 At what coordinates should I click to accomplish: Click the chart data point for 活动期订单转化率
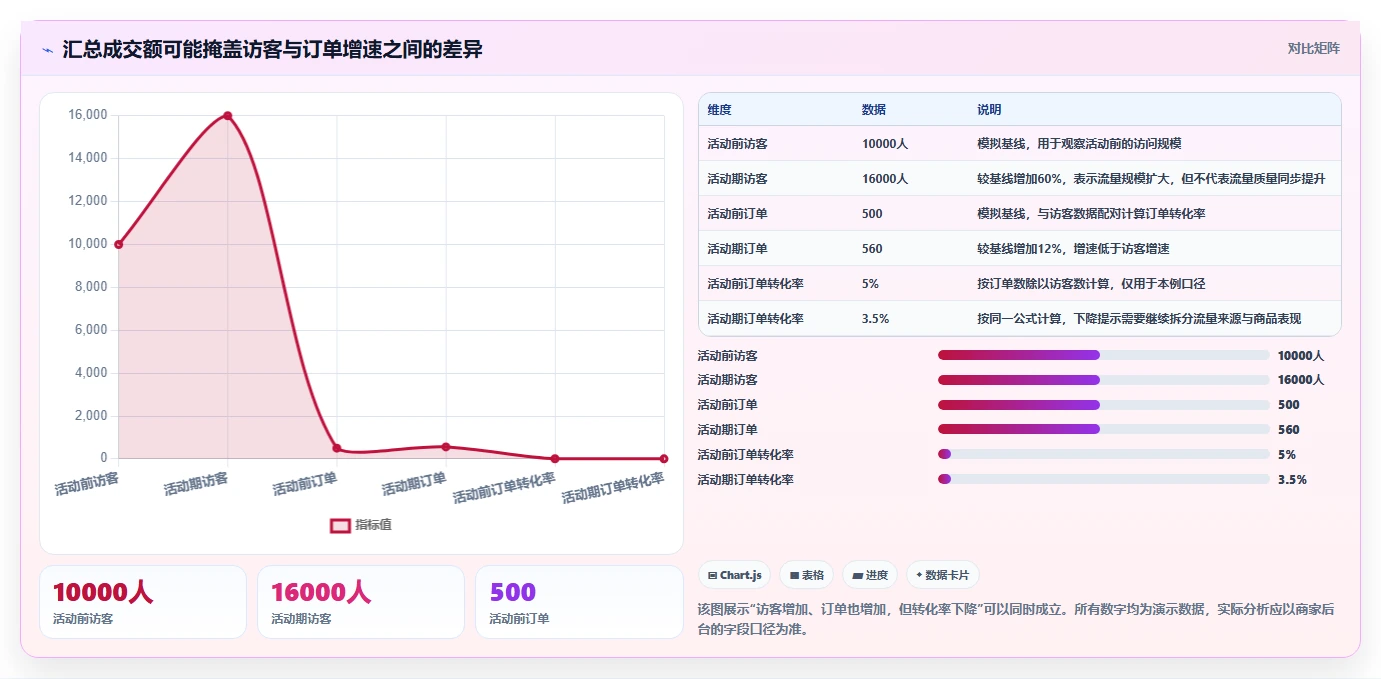pos(664,458)
